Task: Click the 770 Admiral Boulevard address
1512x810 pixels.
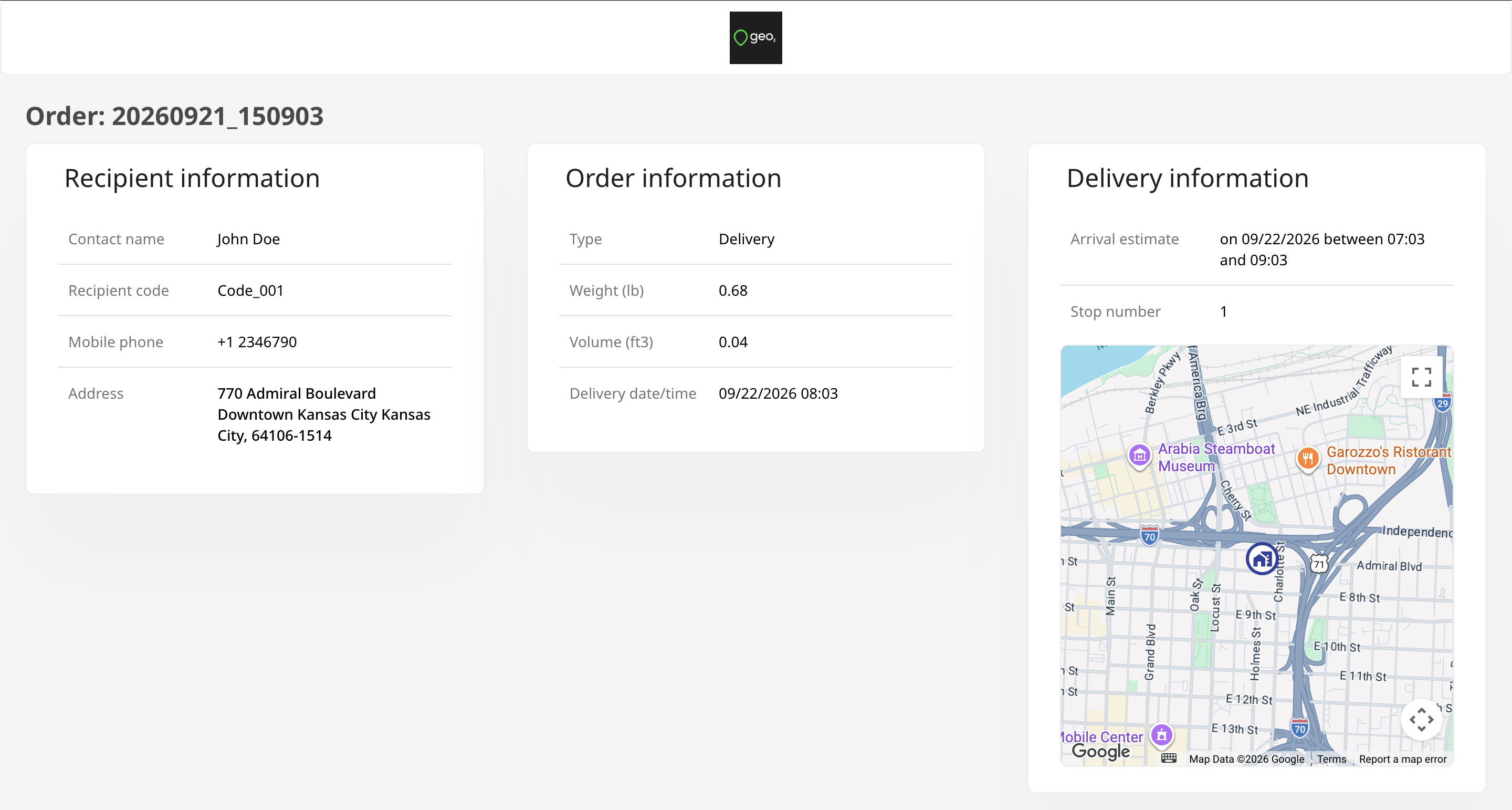Action: 324,414
